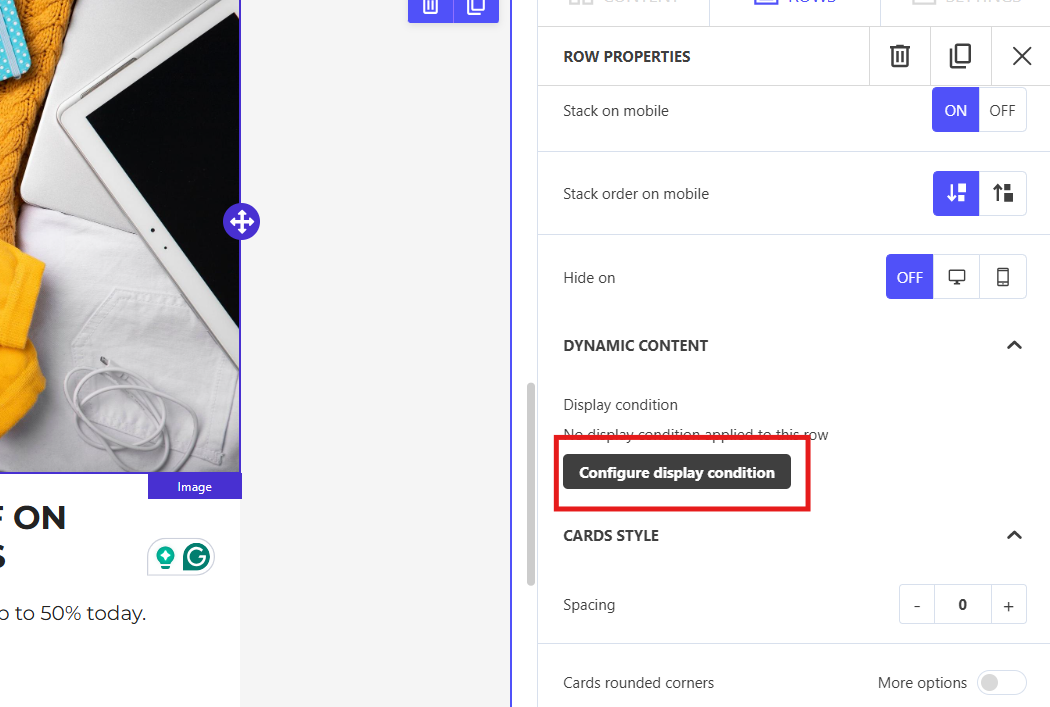Set Hide on to OFF
The width and height of the screenshot is (1050, 707).
click(909, 277)
